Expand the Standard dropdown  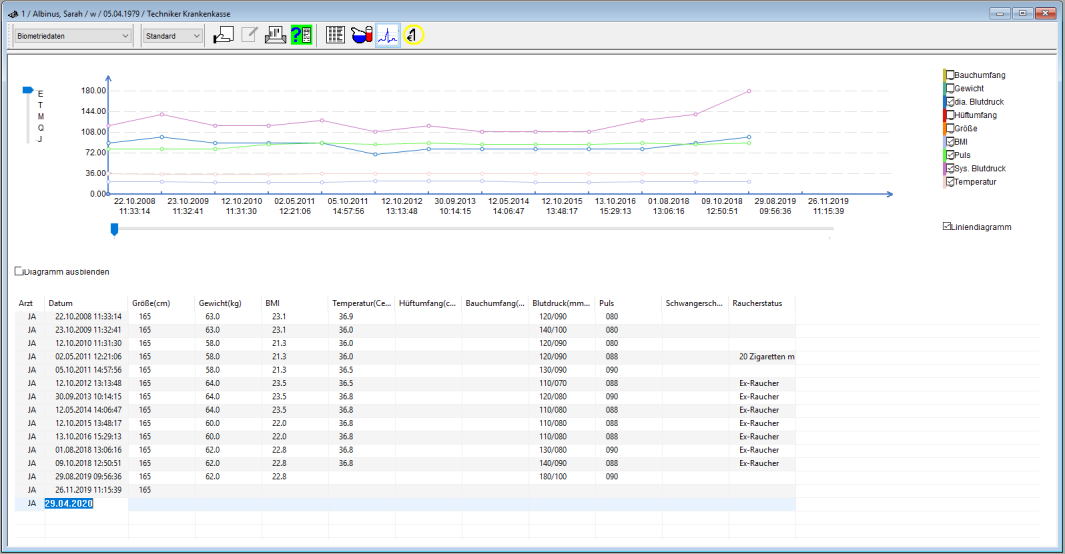click(173, 36)
